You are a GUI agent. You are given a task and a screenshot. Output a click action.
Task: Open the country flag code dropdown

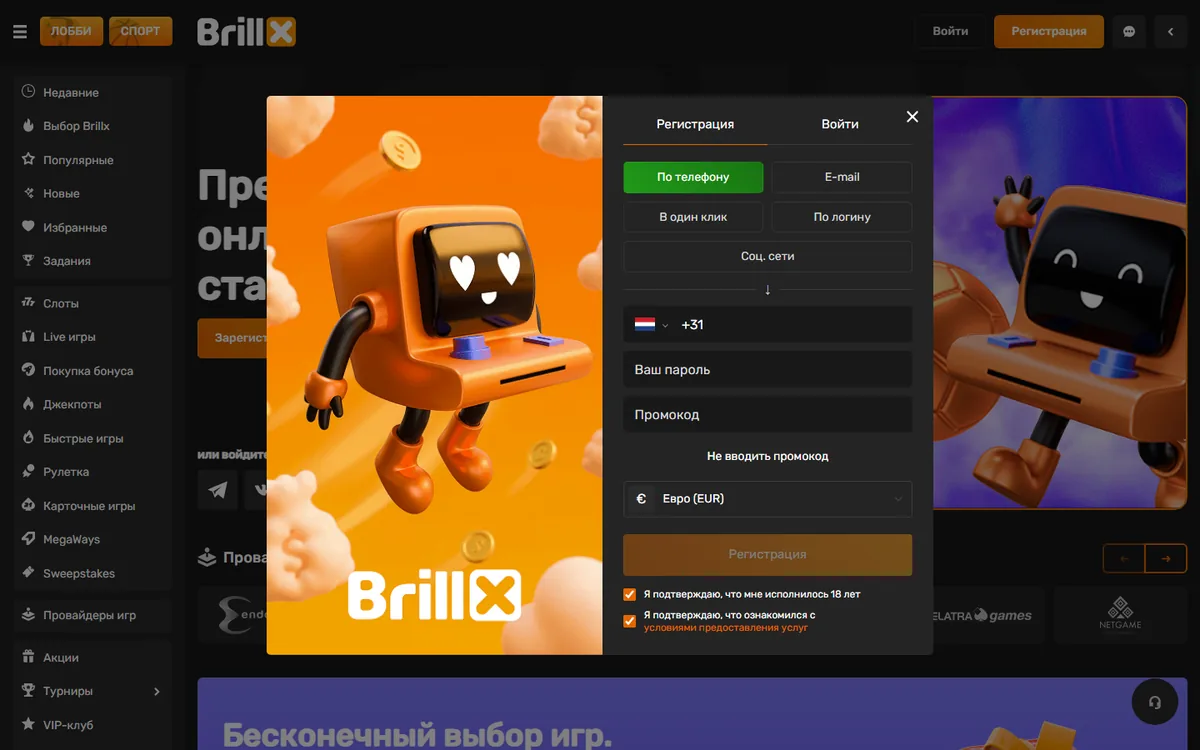click(x=651, y=325)
